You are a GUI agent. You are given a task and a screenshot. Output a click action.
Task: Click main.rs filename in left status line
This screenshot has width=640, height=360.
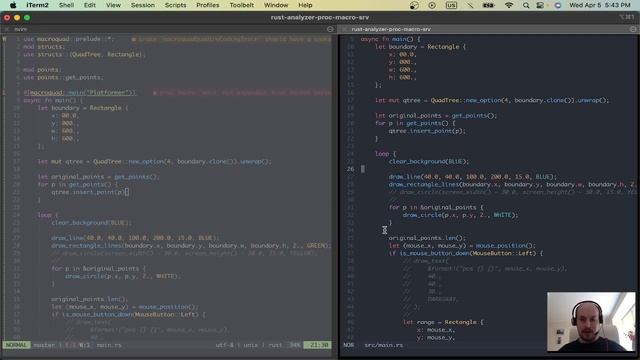point(109,345)
